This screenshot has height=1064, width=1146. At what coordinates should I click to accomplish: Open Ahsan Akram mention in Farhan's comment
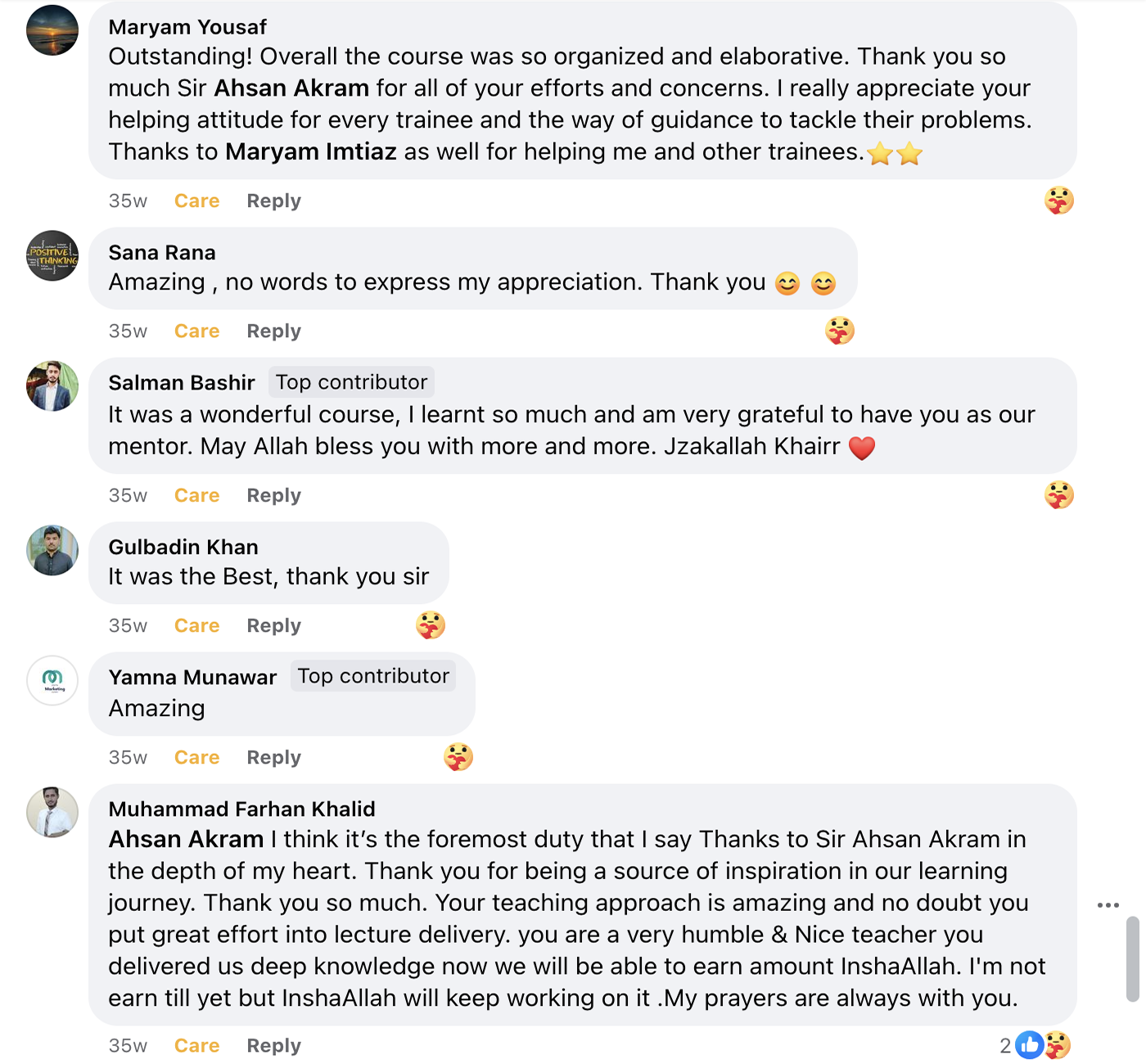(x=186, y=840)
